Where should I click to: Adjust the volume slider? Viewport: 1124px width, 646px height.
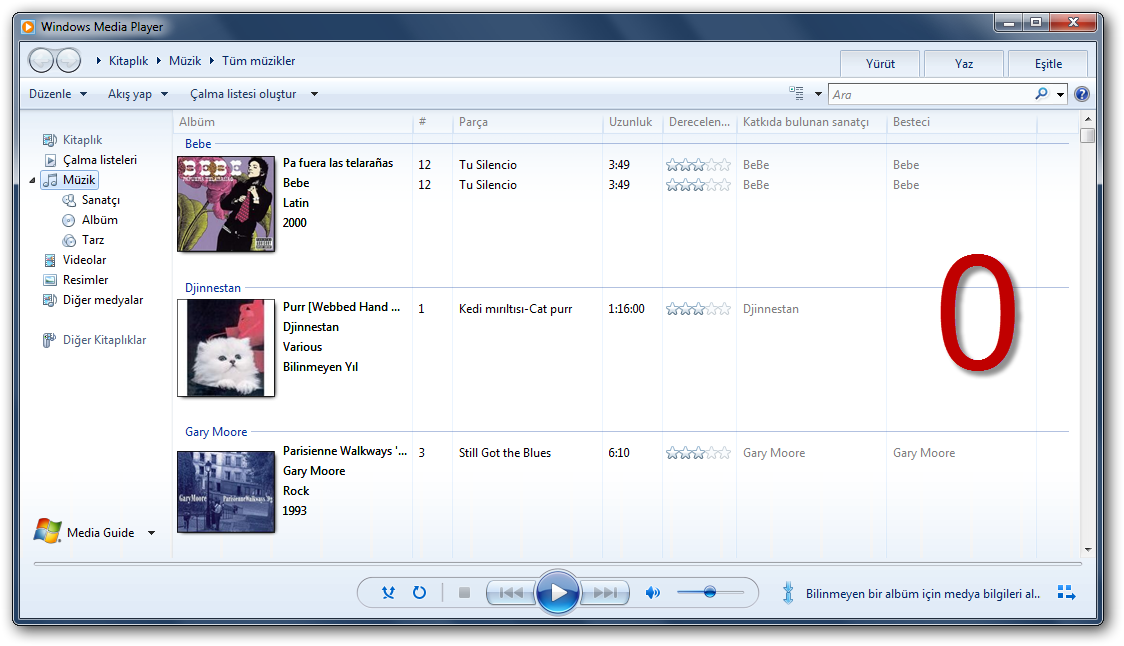tap(710, 592)
